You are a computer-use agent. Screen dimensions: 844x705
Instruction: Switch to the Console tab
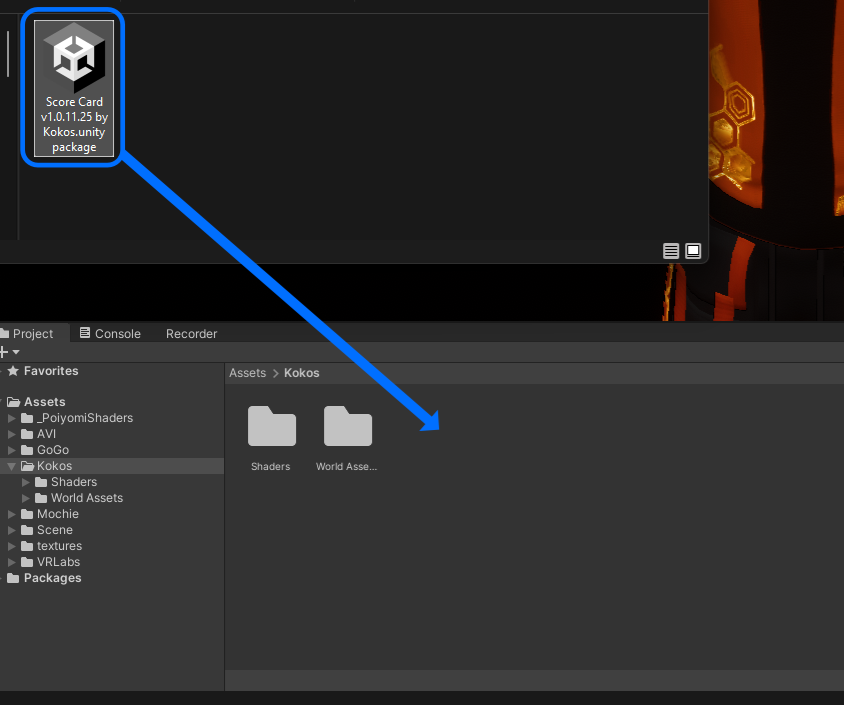coord(110,333)
